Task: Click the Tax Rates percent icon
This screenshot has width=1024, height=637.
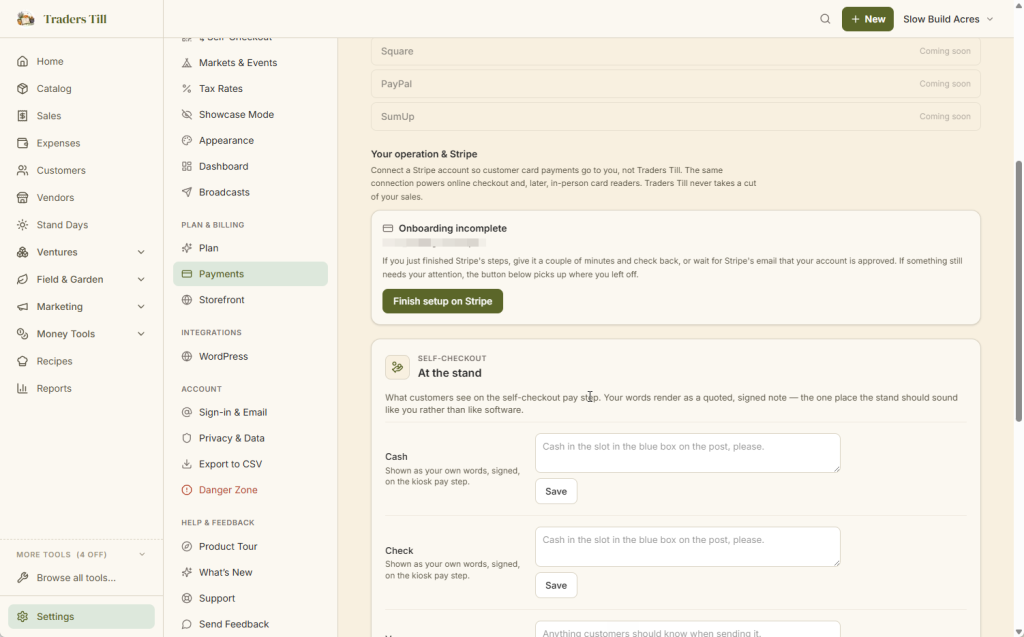Action: pos(187,88)
